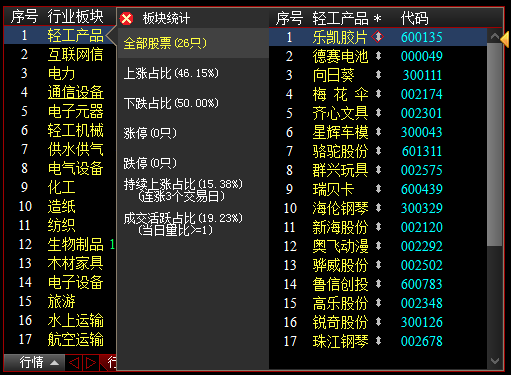511x375 pixels.
Task: Select 下跌占比 (50.00%) filter
Action: pos(171,103)
